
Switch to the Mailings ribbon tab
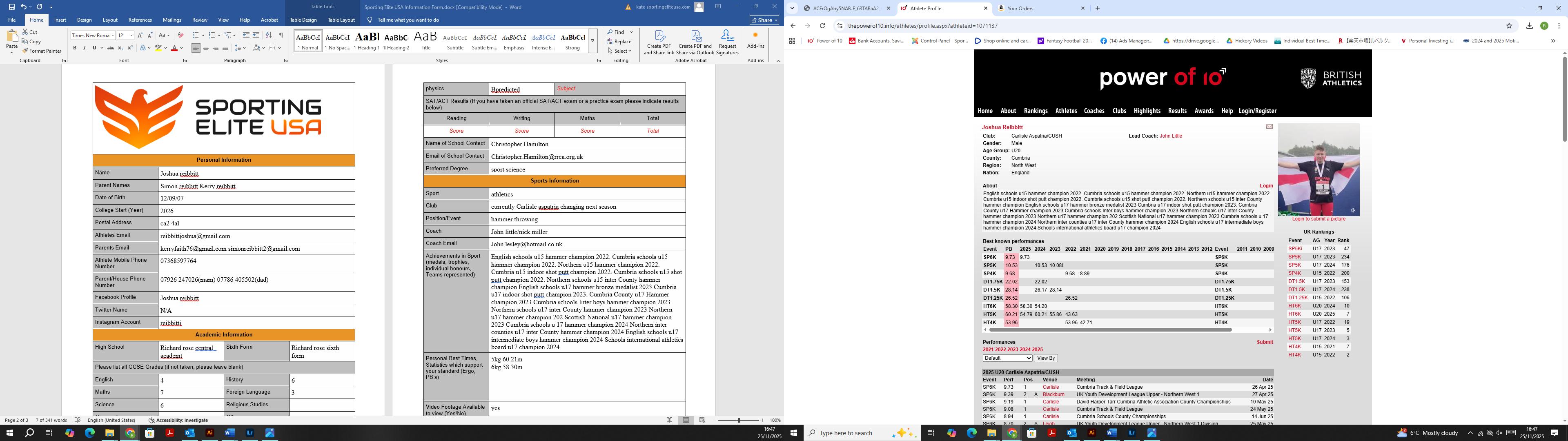pos(171,20)
